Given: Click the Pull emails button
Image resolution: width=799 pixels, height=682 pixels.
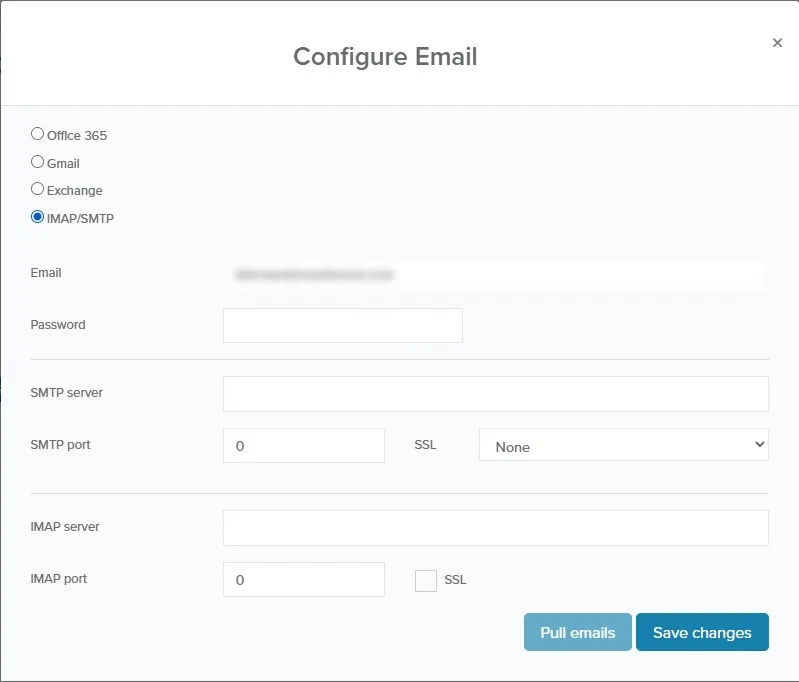Looking at the screenshot, I should tap(577, 632).
